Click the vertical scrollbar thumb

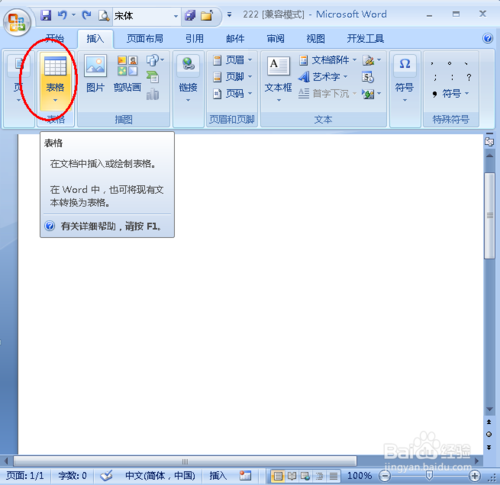click(489, 215)
